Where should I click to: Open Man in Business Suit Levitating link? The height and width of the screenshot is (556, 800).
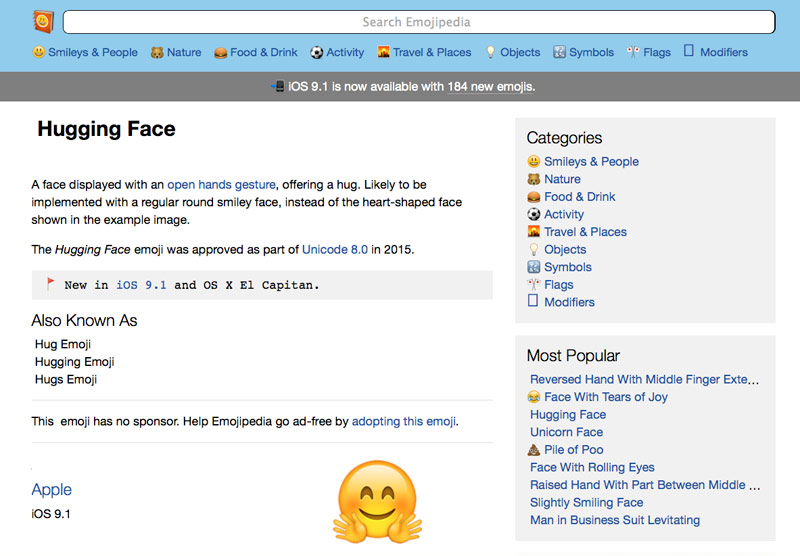[615, 520]
